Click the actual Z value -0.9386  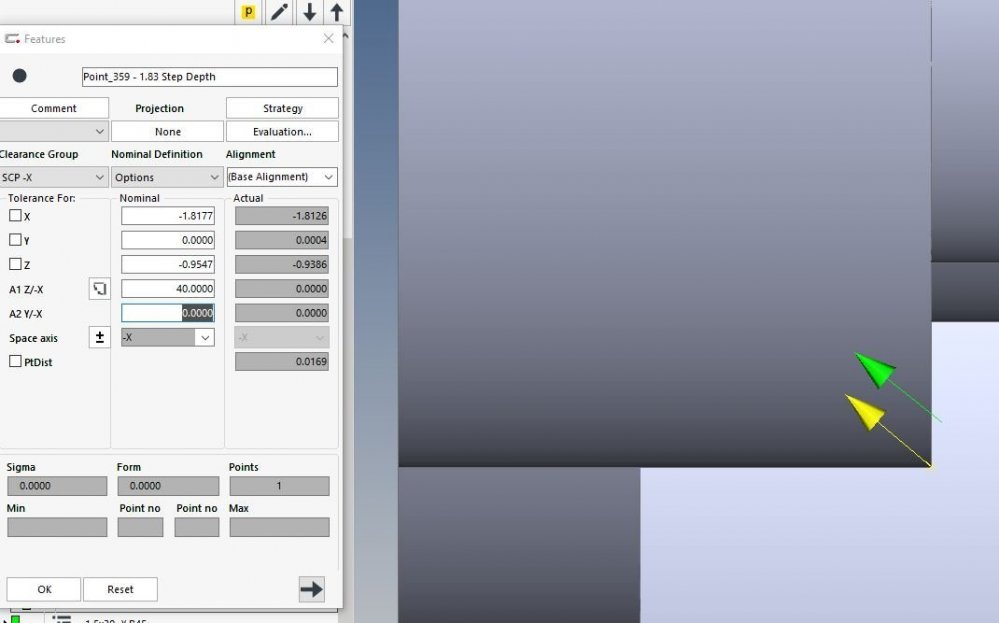(x=282, y=264)
